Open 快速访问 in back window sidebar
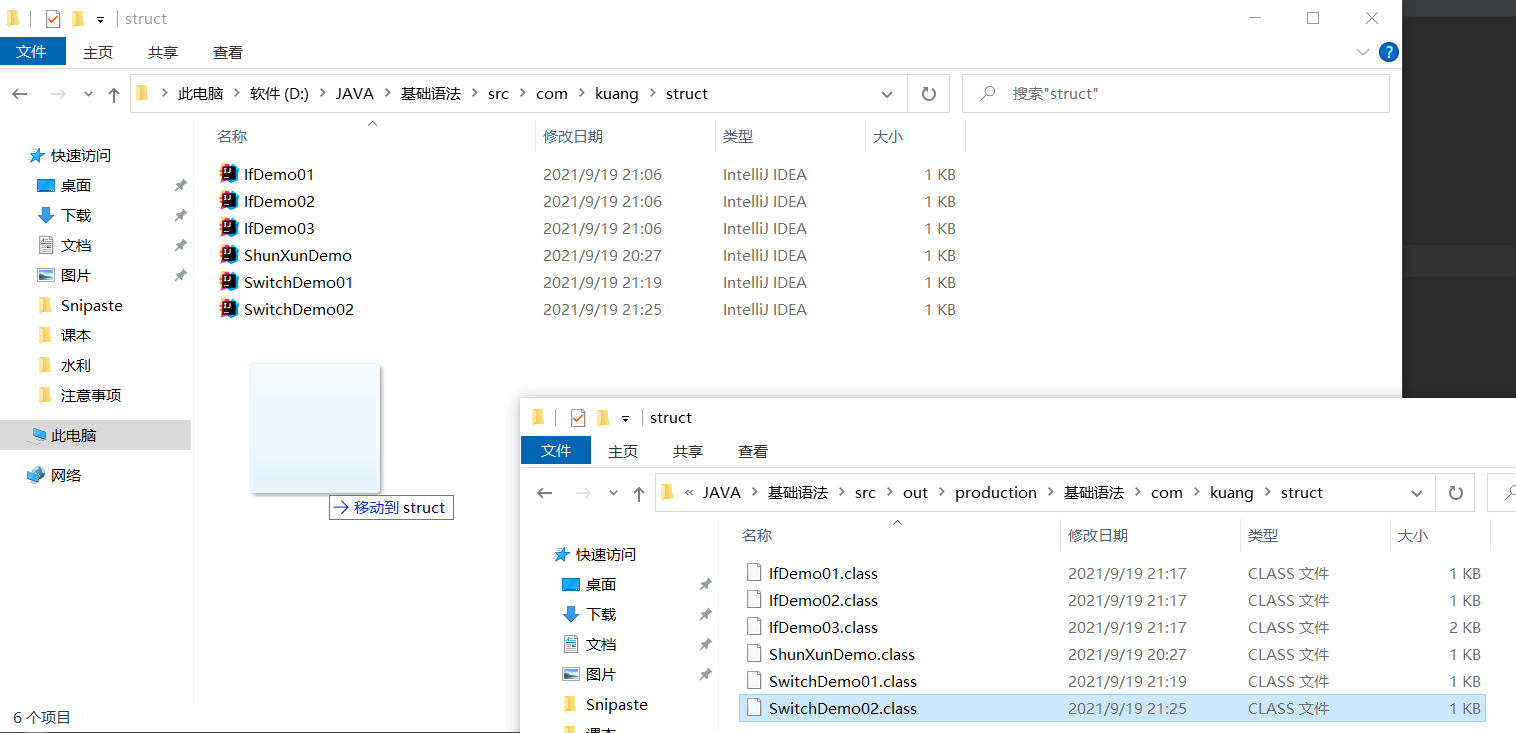 coord(70,156)
